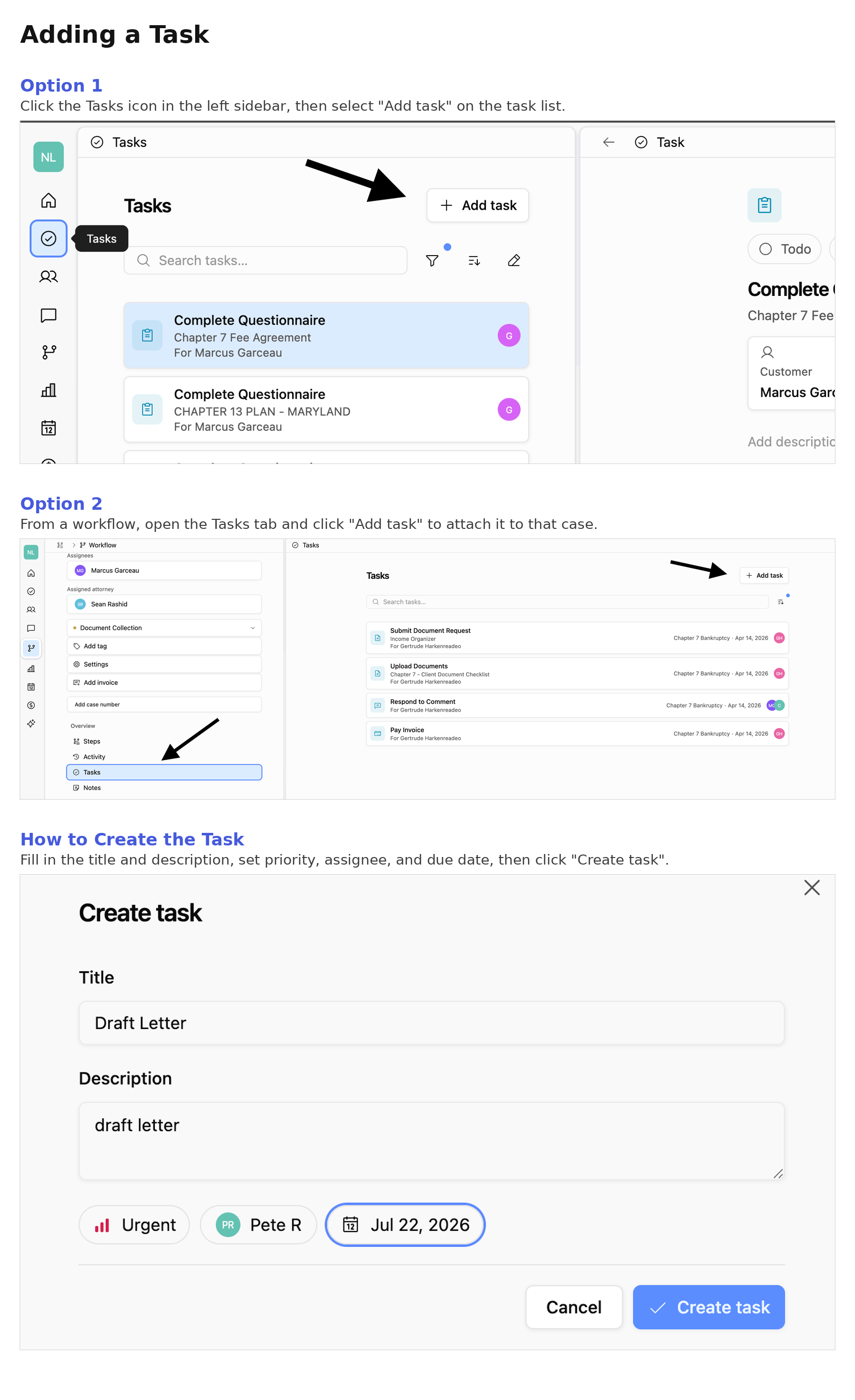Expand Document Collection stage dropdown

pos(164,628)
